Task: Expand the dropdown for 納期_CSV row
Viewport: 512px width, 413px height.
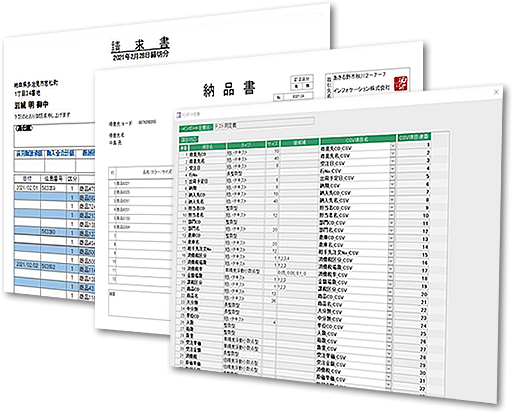Action: click(x=392, y=183)
